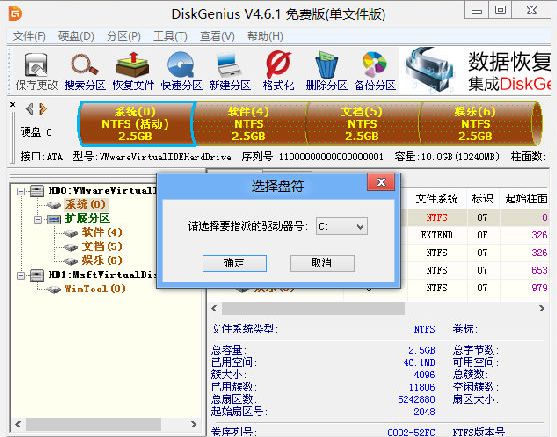This screenshot has height=437, width=557.
Task: Open the 搜索分区 search partition tool
Action: (85, 71)
